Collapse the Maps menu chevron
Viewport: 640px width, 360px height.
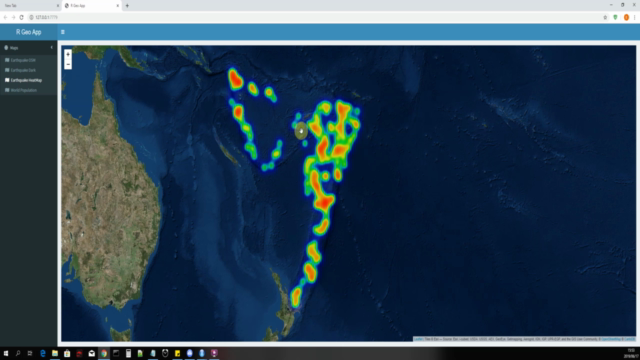point(51,48)
